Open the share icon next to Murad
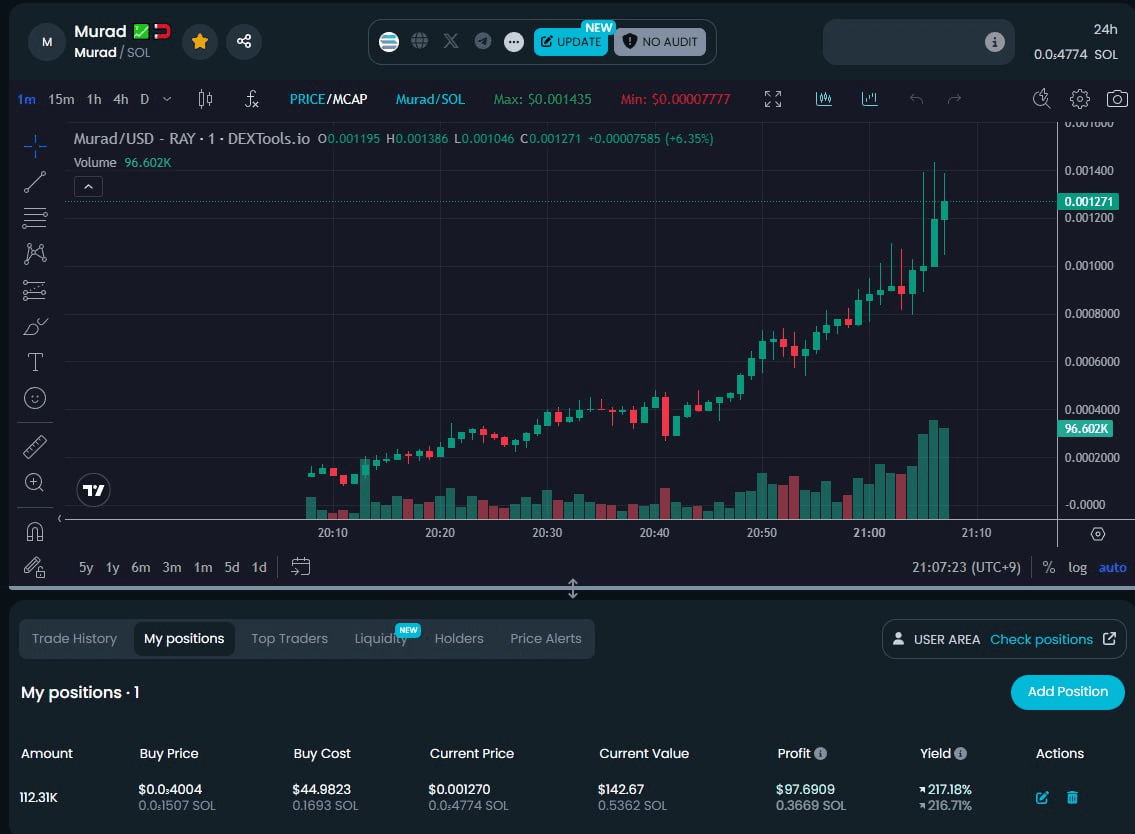Image resolution: width=1135 pixels, height=834 pixels. [x=244, y=42]
